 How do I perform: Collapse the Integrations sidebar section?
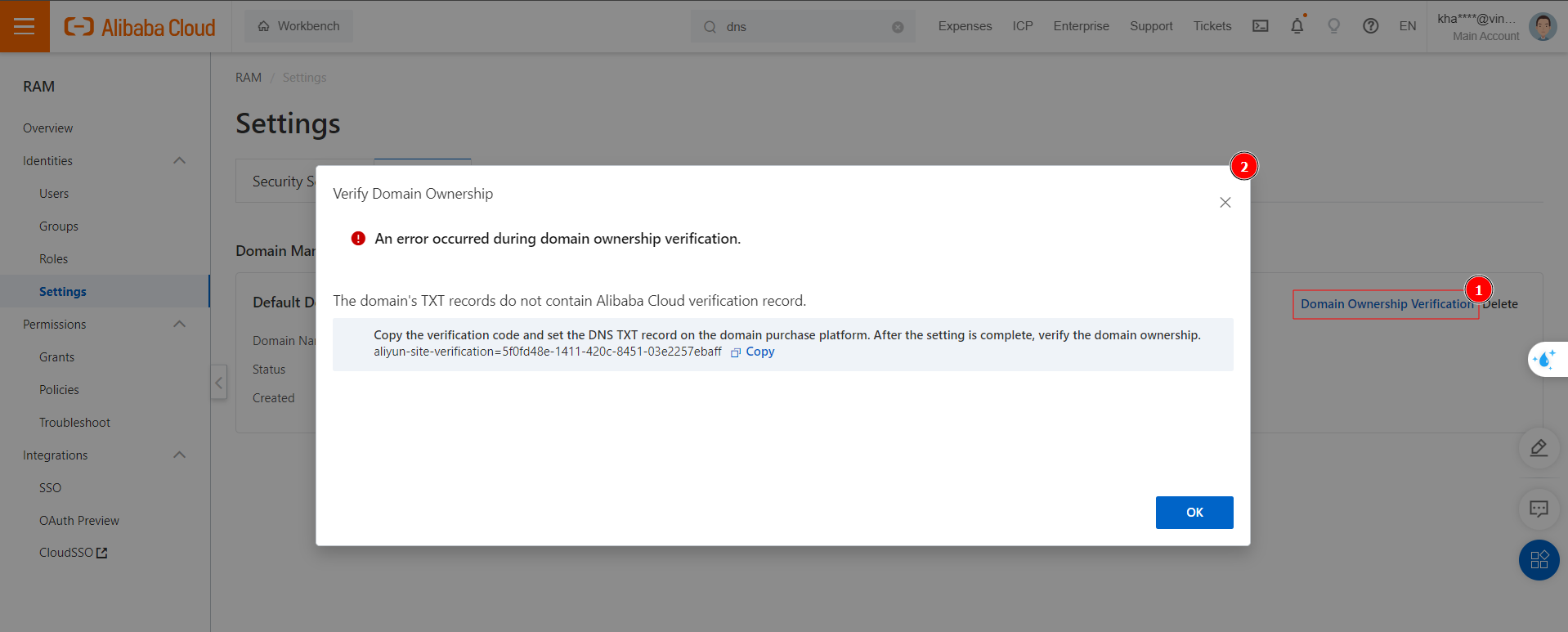pos(180,455)
